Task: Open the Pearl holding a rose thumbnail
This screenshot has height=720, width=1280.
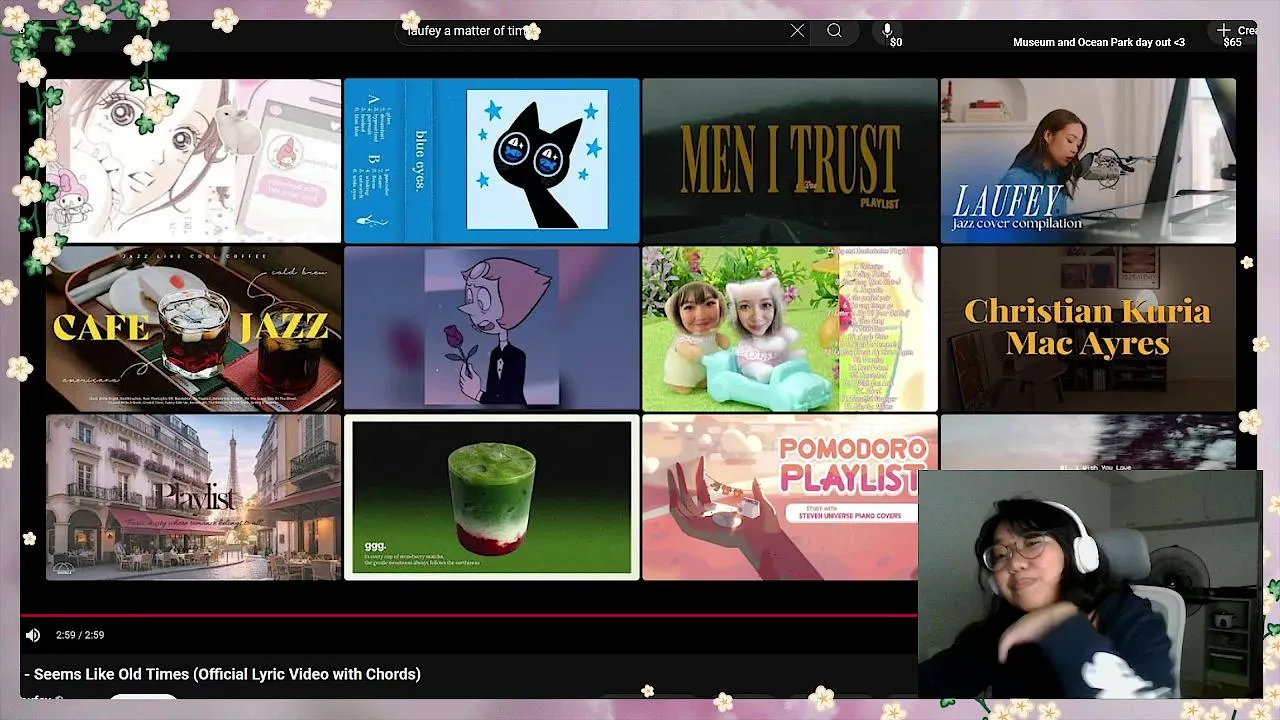Action: pyautogui.click(x=491, y=329)
